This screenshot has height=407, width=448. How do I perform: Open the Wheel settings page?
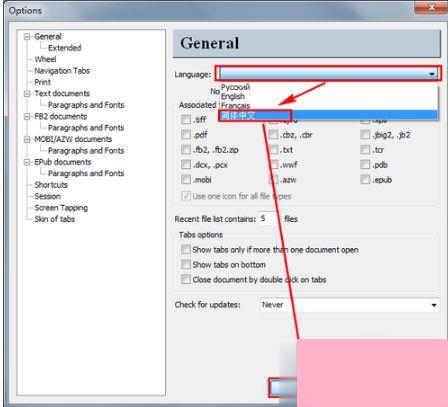[45, 59]
